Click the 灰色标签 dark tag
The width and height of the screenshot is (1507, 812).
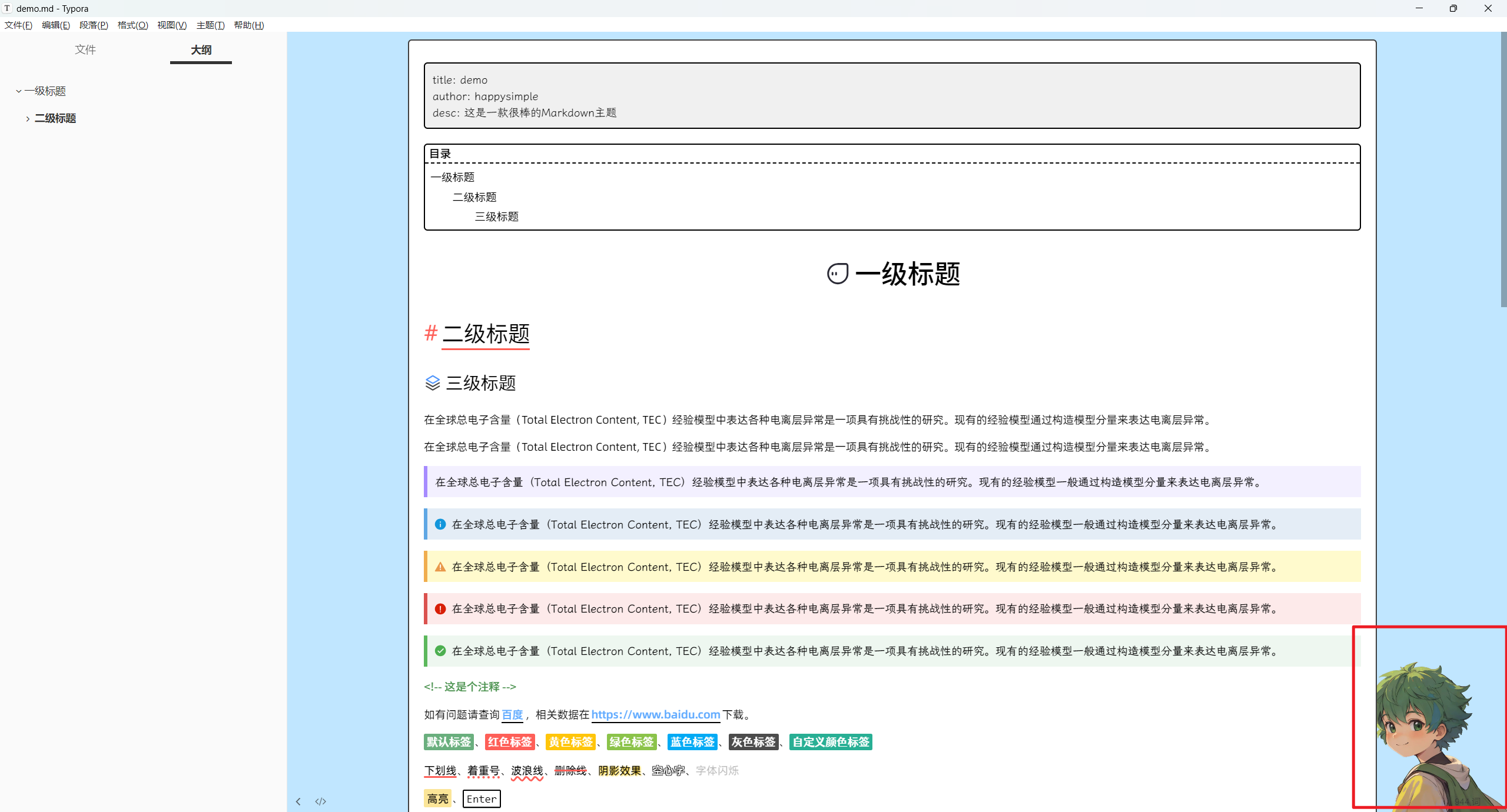tap(753, 742)
